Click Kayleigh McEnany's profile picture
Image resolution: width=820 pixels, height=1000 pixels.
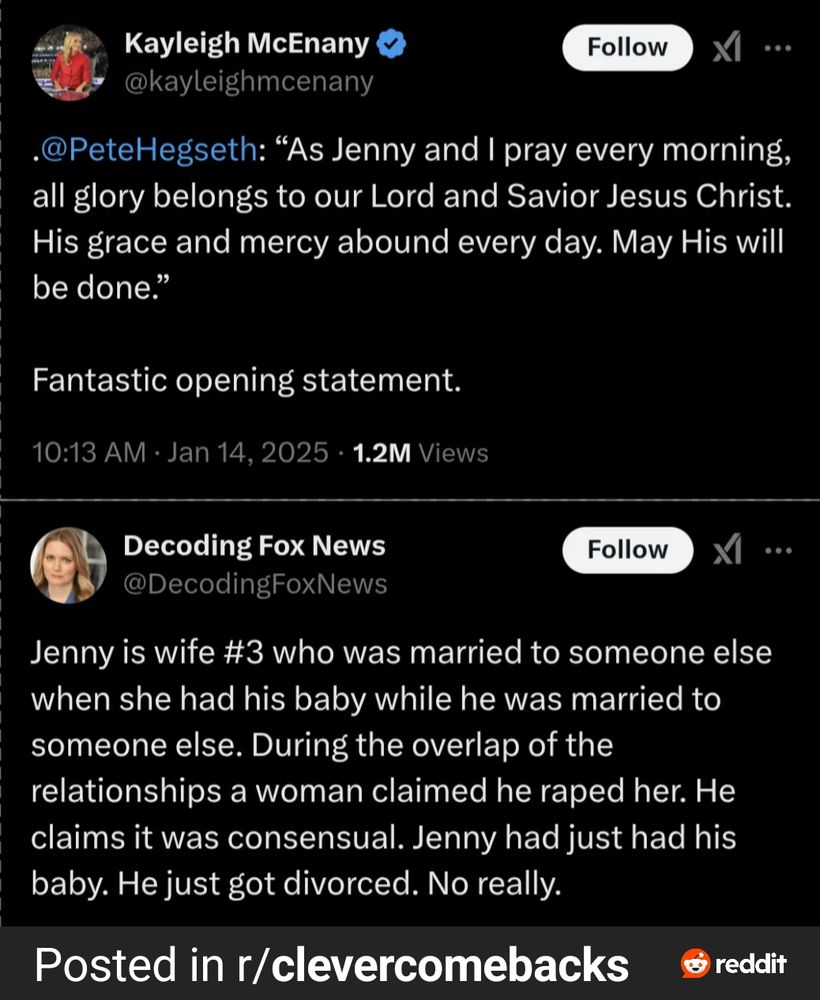[70, 62]
